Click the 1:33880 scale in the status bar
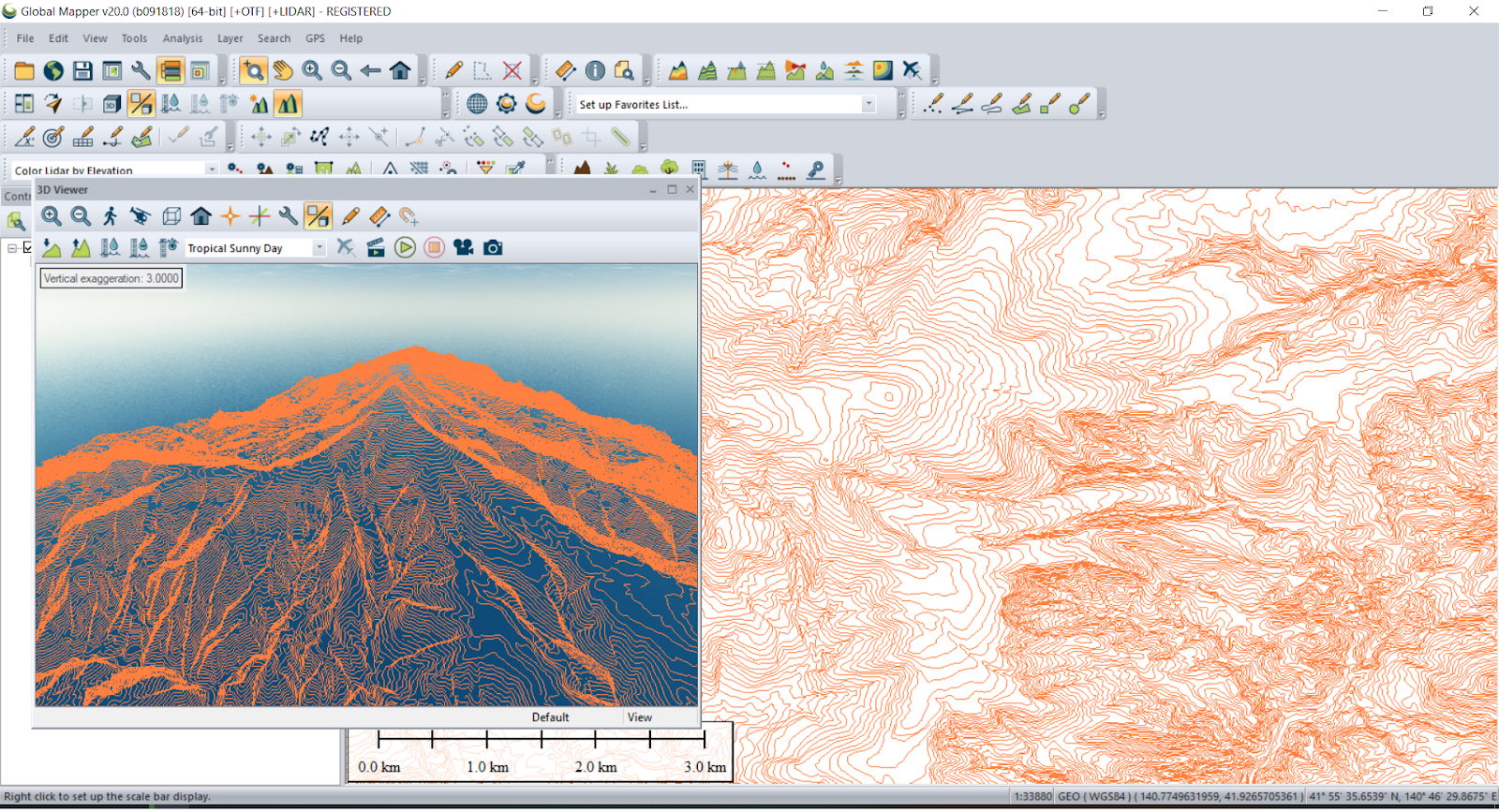 [x=1033, y=797]
